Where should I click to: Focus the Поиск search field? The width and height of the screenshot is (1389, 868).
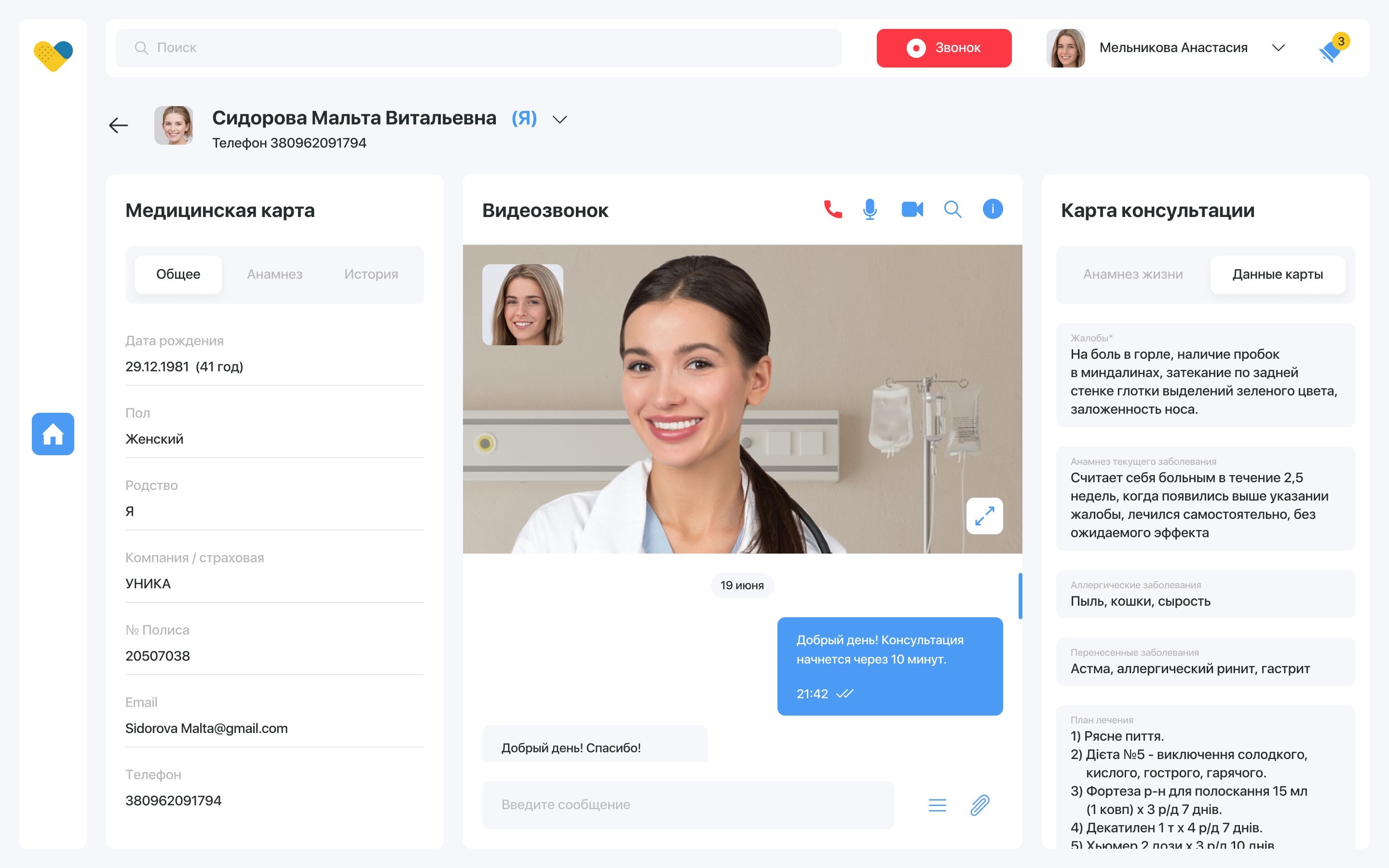tap(479, 48)
